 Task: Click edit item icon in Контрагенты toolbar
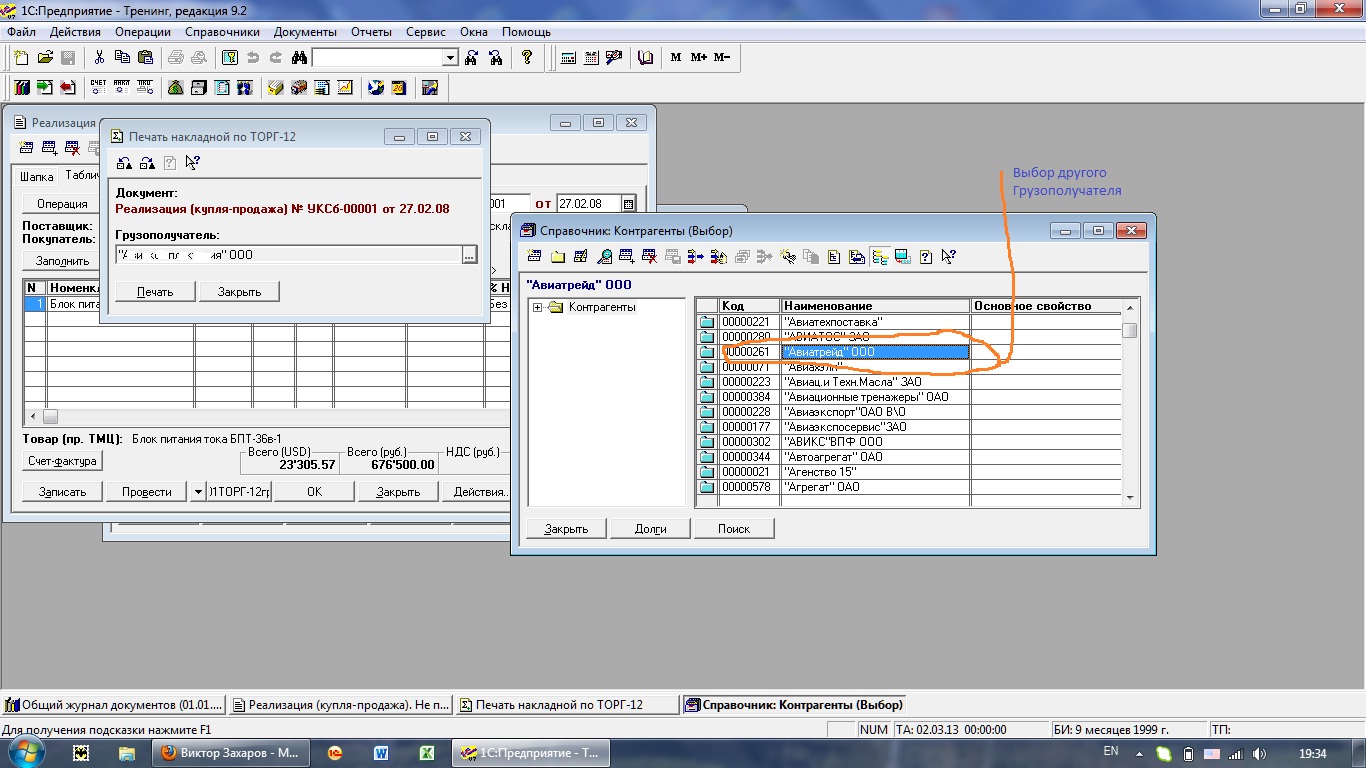point(580,256)
